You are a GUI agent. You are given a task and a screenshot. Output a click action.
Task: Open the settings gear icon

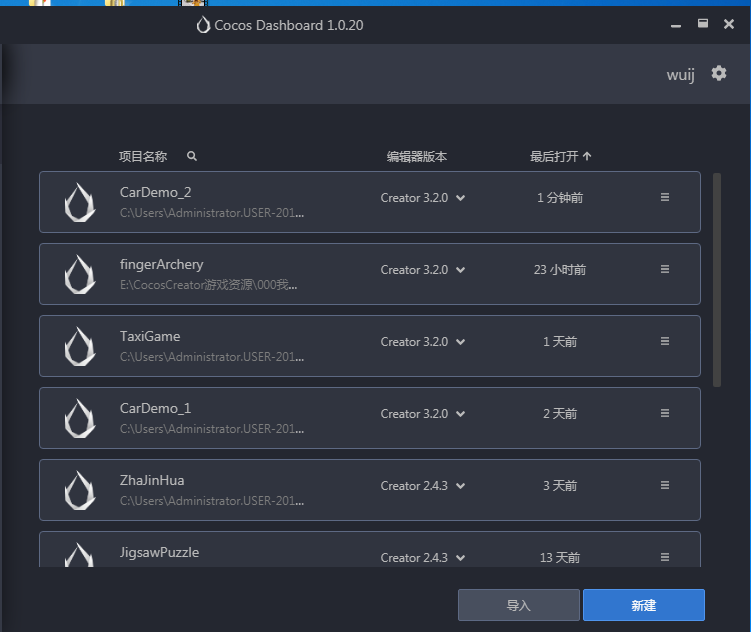click(x=718, y=74)
